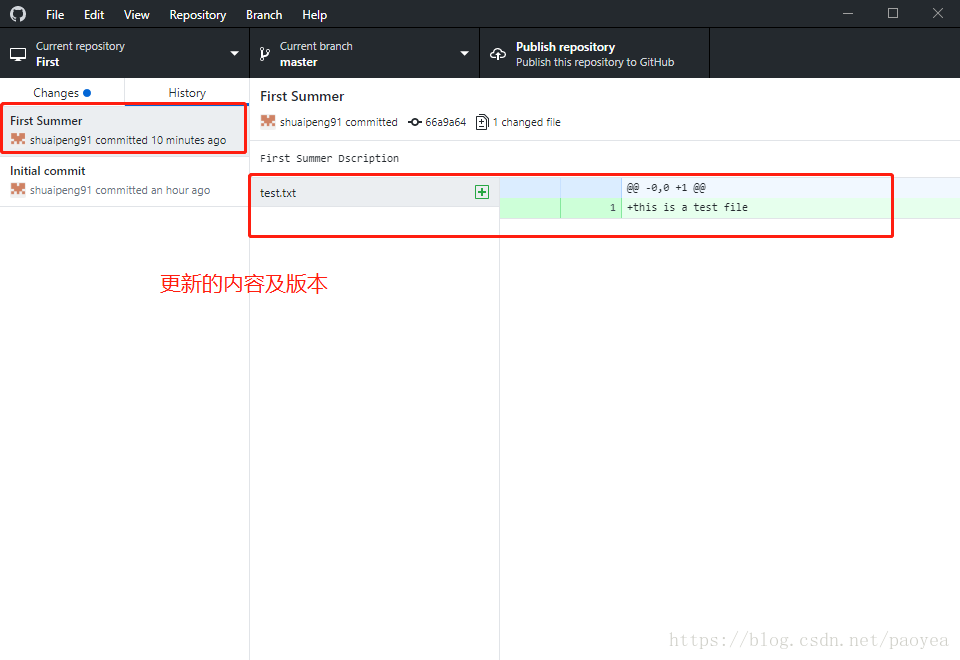Click the 1 changed file label

pyautogui.click(x=527, y=122)
